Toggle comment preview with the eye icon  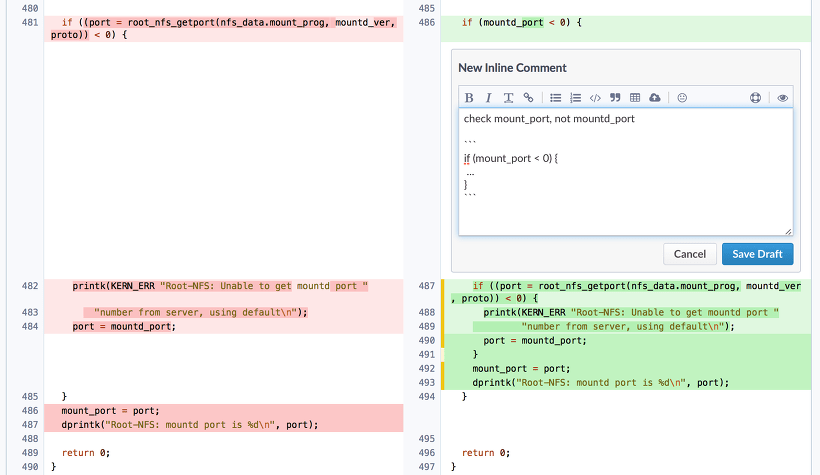(782, 98)
